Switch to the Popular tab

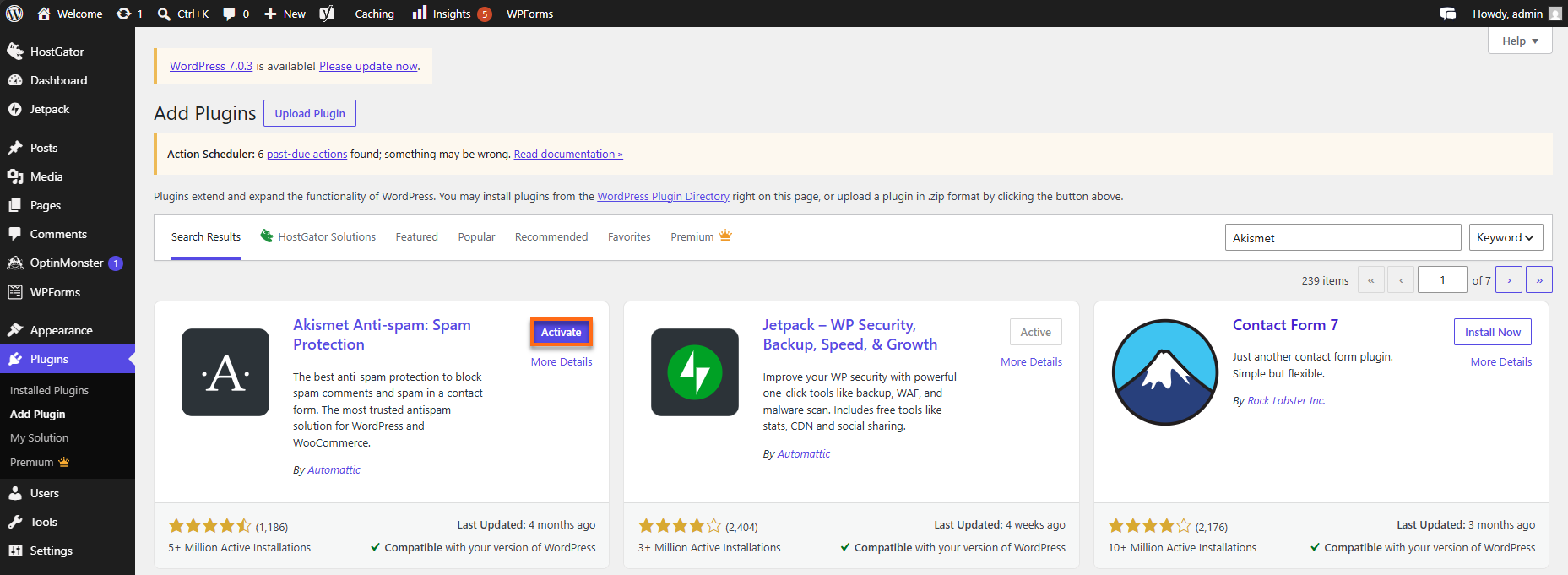point(476,237)
